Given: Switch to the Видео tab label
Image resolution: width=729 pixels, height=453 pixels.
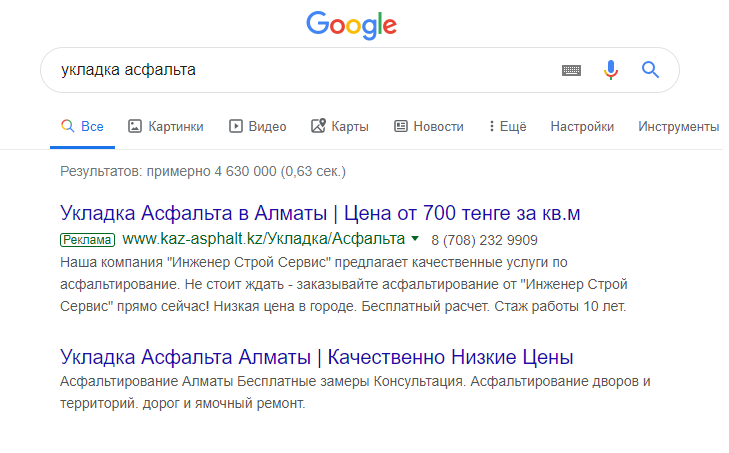Looking at the screenshot, I should [x=267, y=126].
